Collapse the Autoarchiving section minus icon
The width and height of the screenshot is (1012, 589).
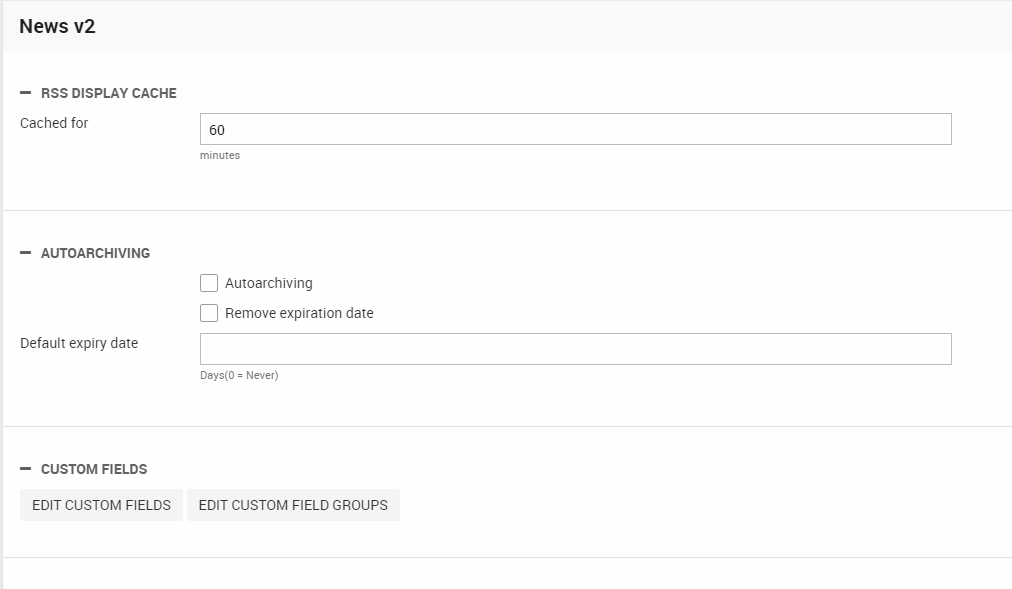[26, 253]
